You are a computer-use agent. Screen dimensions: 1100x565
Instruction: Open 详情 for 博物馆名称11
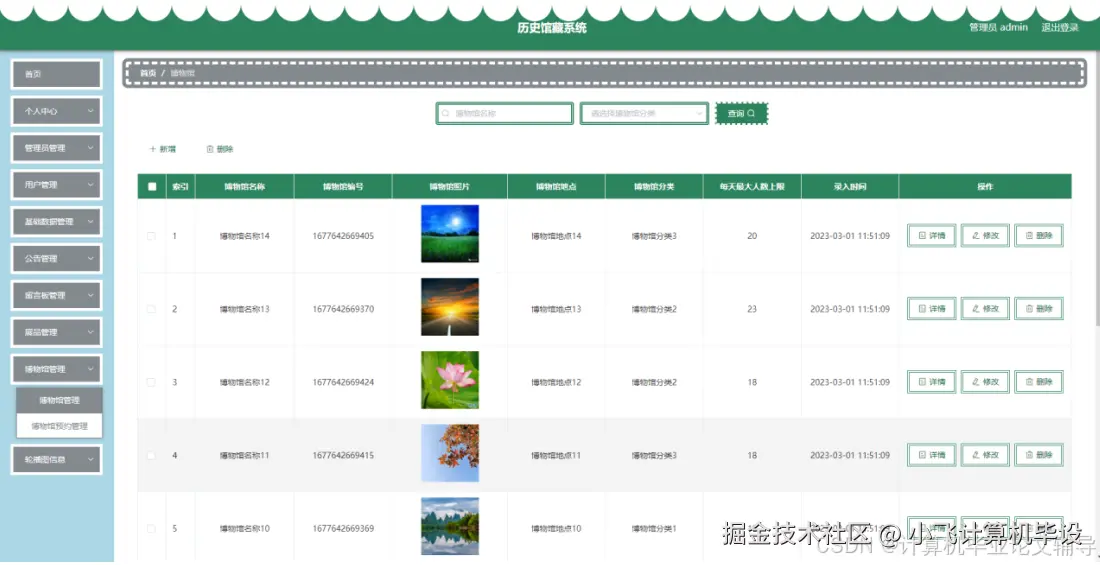(x=932, y=456)
